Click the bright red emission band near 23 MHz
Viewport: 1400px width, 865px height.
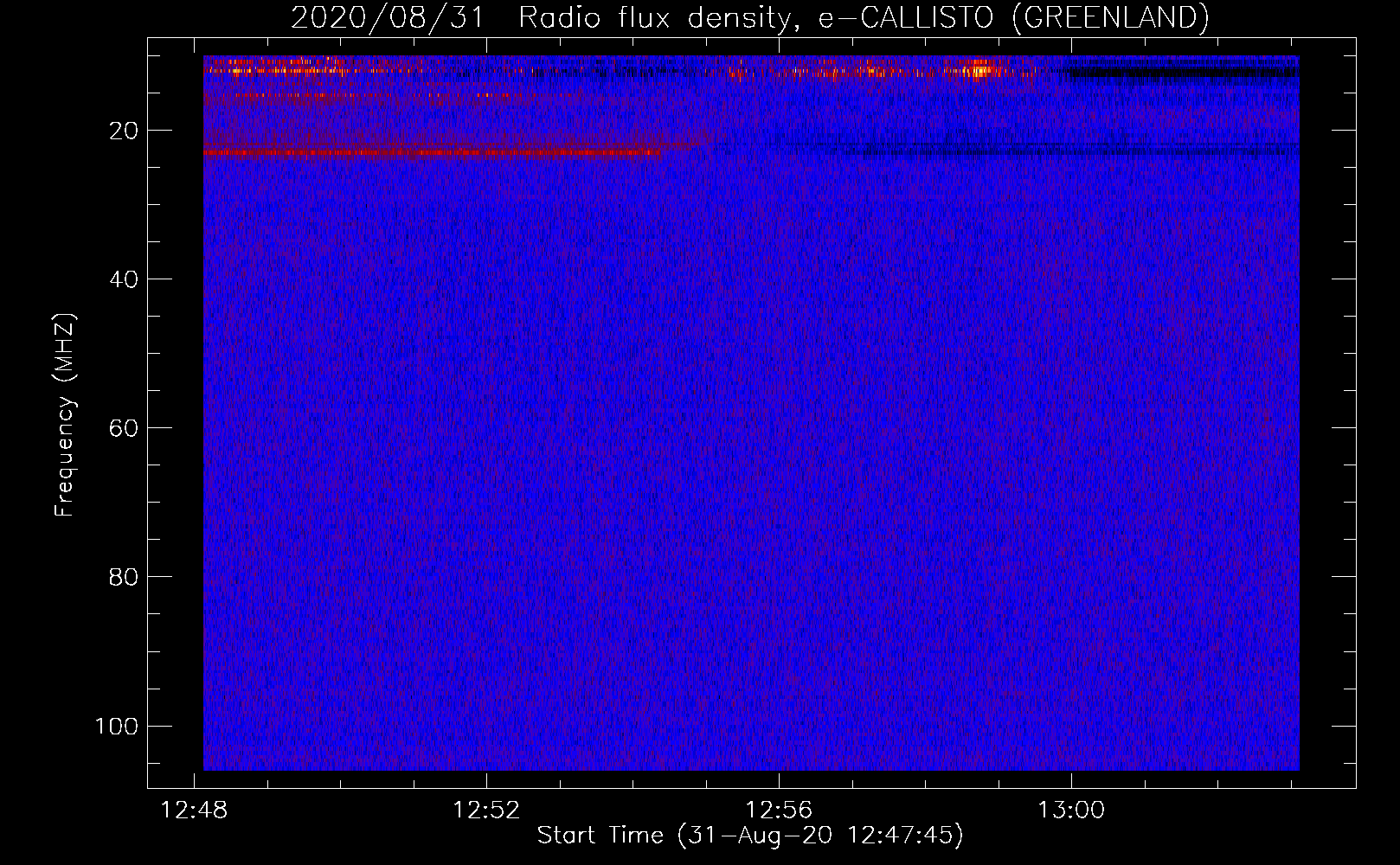(x=432, y=153)
